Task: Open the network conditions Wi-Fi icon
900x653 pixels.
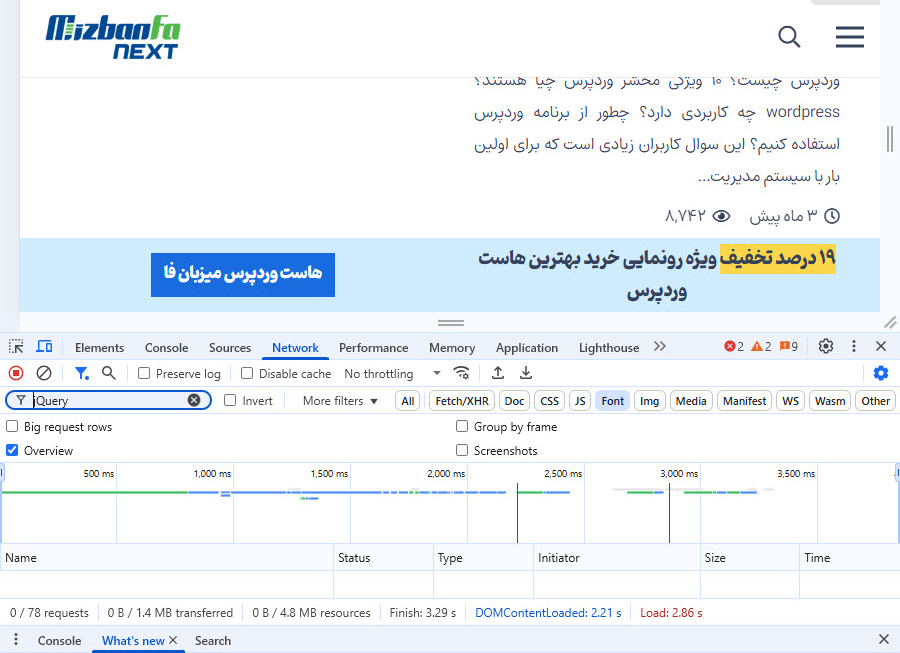Action: (x=461, y=374)
